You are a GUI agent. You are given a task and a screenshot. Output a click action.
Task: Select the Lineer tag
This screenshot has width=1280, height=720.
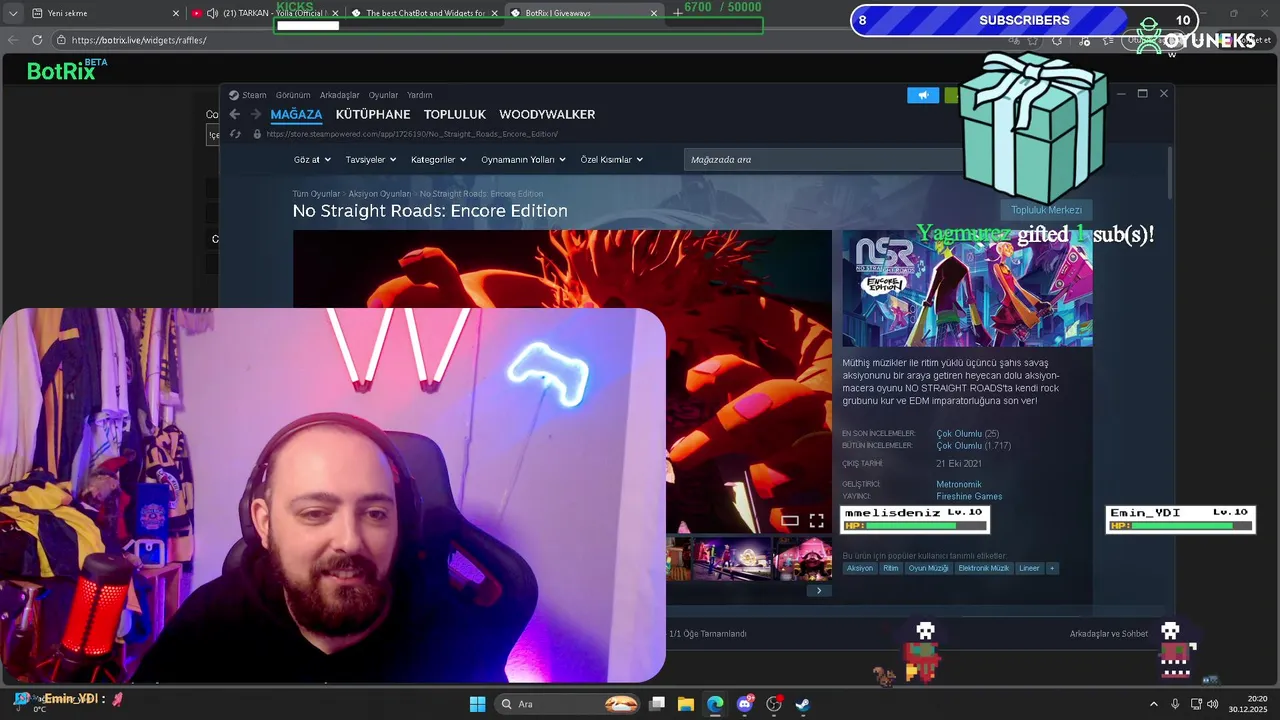click(x=1029, y=568)
